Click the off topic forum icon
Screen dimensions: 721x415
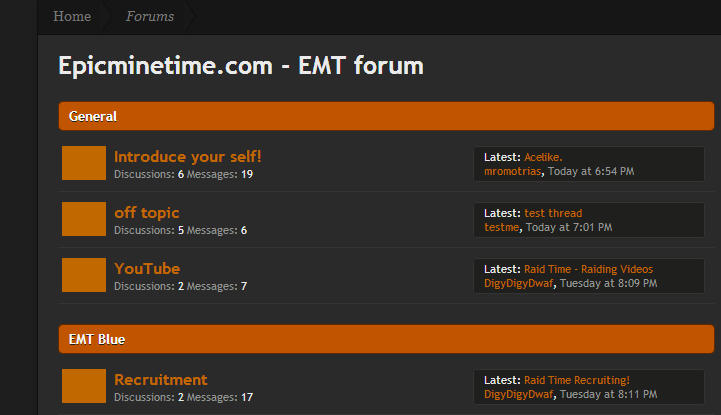(x=84, y=219)
